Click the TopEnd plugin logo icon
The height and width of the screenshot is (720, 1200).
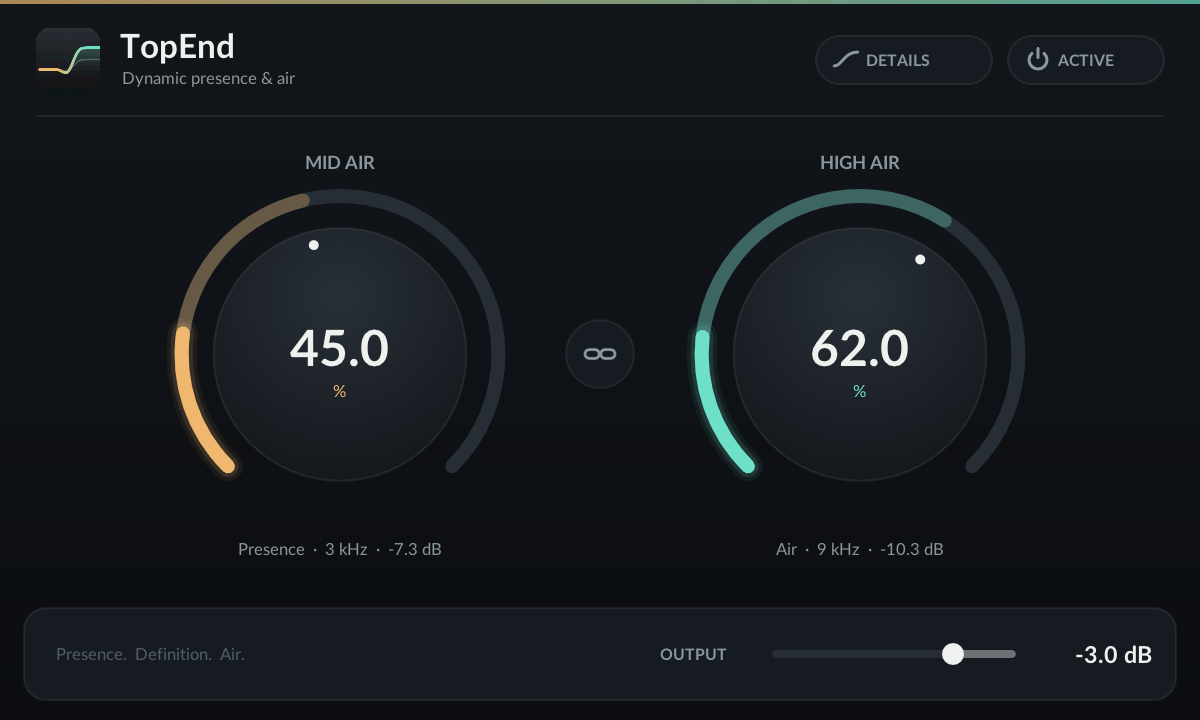pos(68,60)
